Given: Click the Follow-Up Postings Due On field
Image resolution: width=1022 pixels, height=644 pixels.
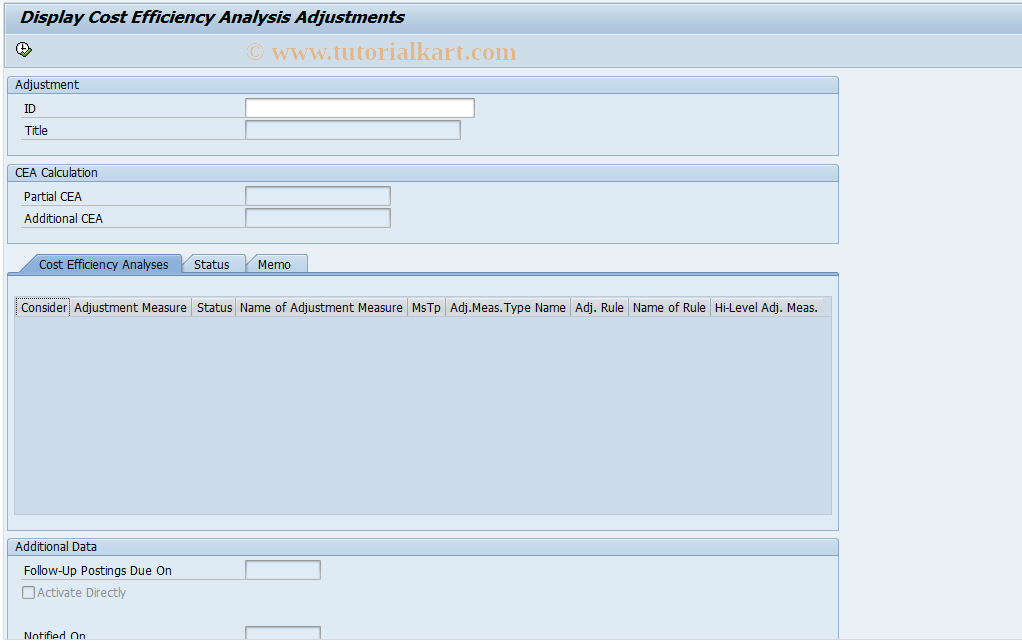Looking at the screenshot, I should 283,570.
